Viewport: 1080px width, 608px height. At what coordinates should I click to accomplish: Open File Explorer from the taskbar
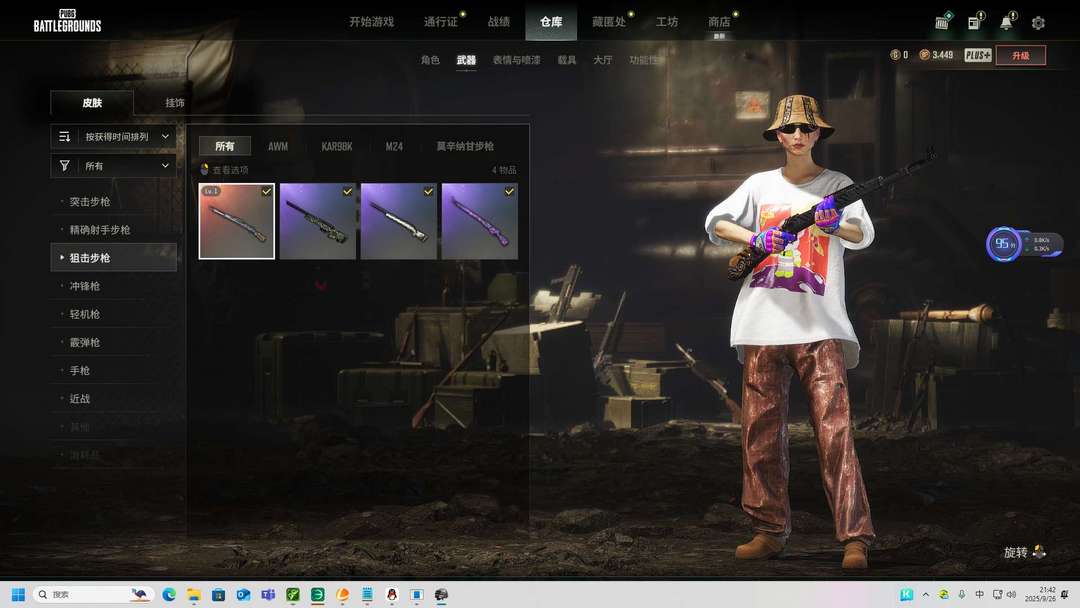tap(194, 594)
